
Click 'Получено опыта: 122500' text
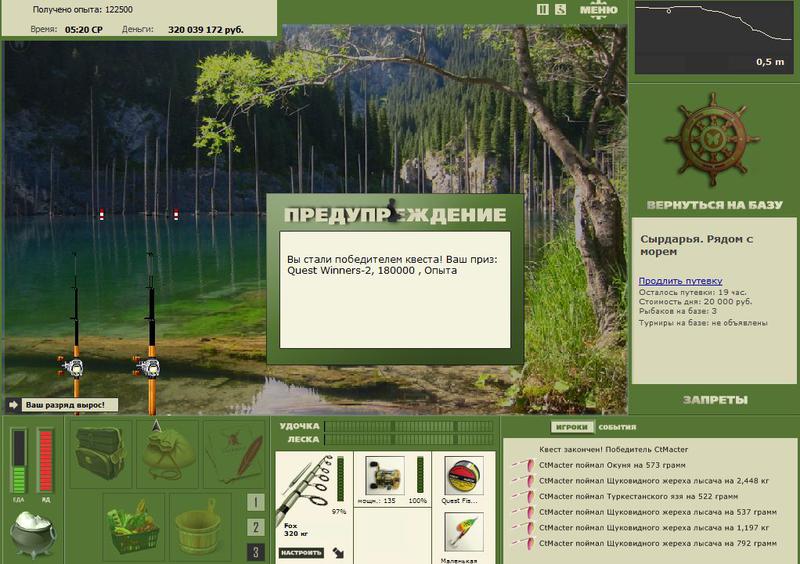[x=83, y=10]
